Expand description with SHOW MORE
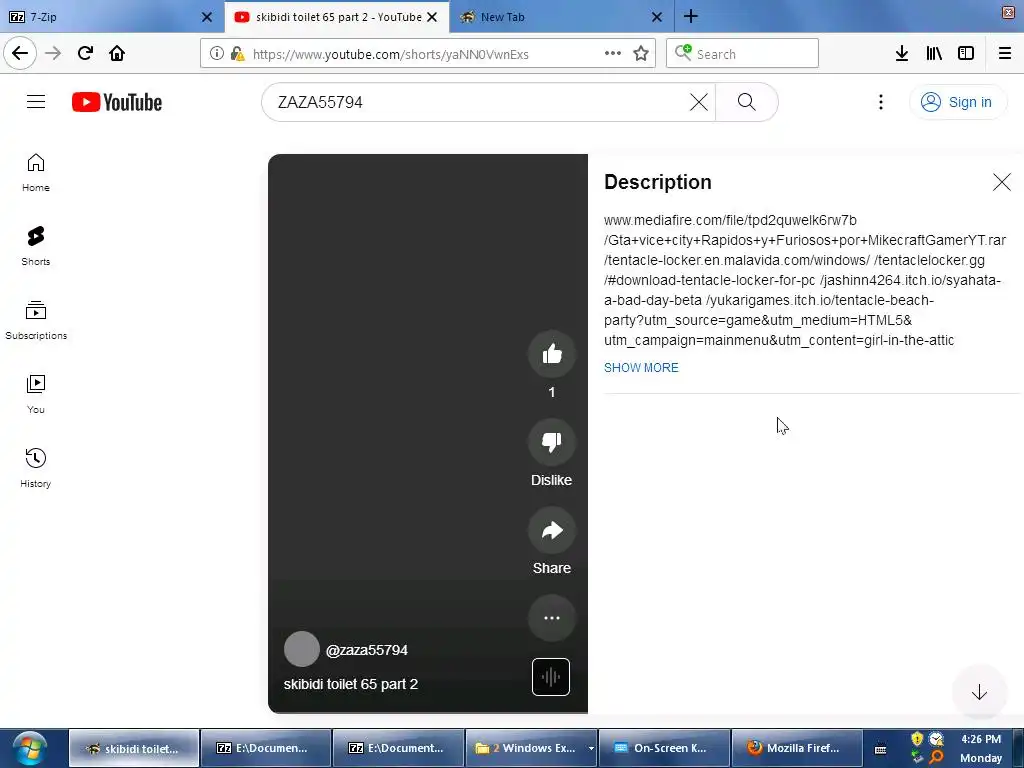Image resolution: width=1024 pixels, height=768 pixels. pyautogui.click(x=641, y=368)
